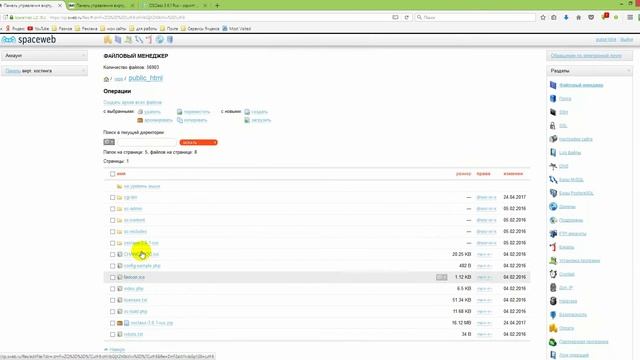Open the Базы PostgreSQL section icon

click(x=553, y=193)
